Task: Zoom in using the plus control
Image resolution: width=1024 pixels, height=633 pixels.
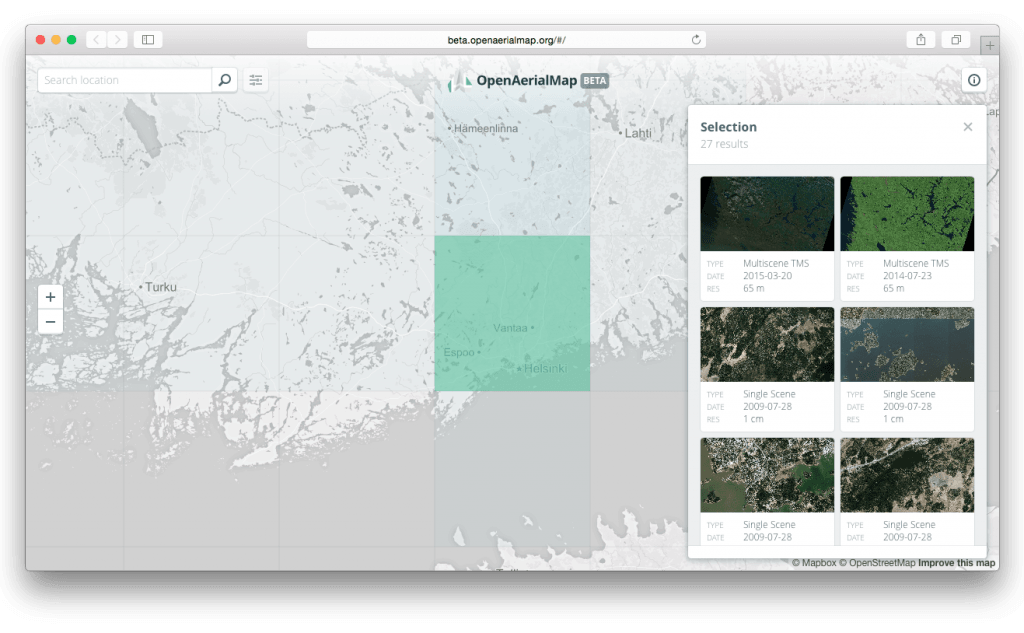Action: tap(50, 296)
